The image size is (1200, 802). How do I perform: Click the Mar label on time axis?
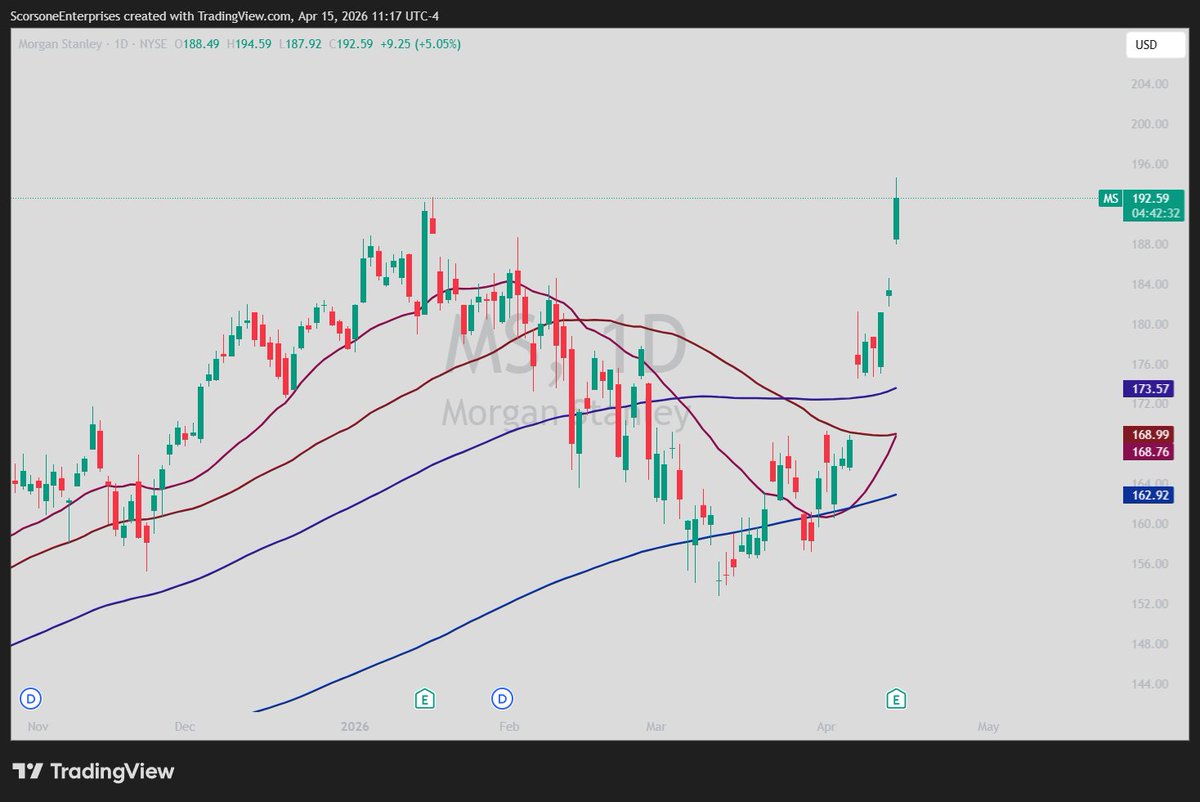click(656, 727)
